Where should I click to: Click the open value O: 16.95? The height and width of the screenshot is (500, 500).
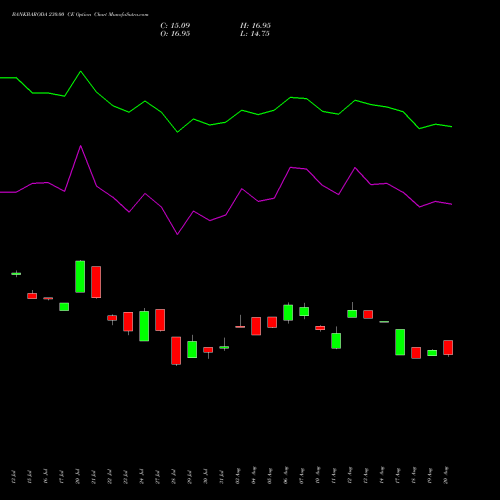pyautogui.click(x=175, y=34)
